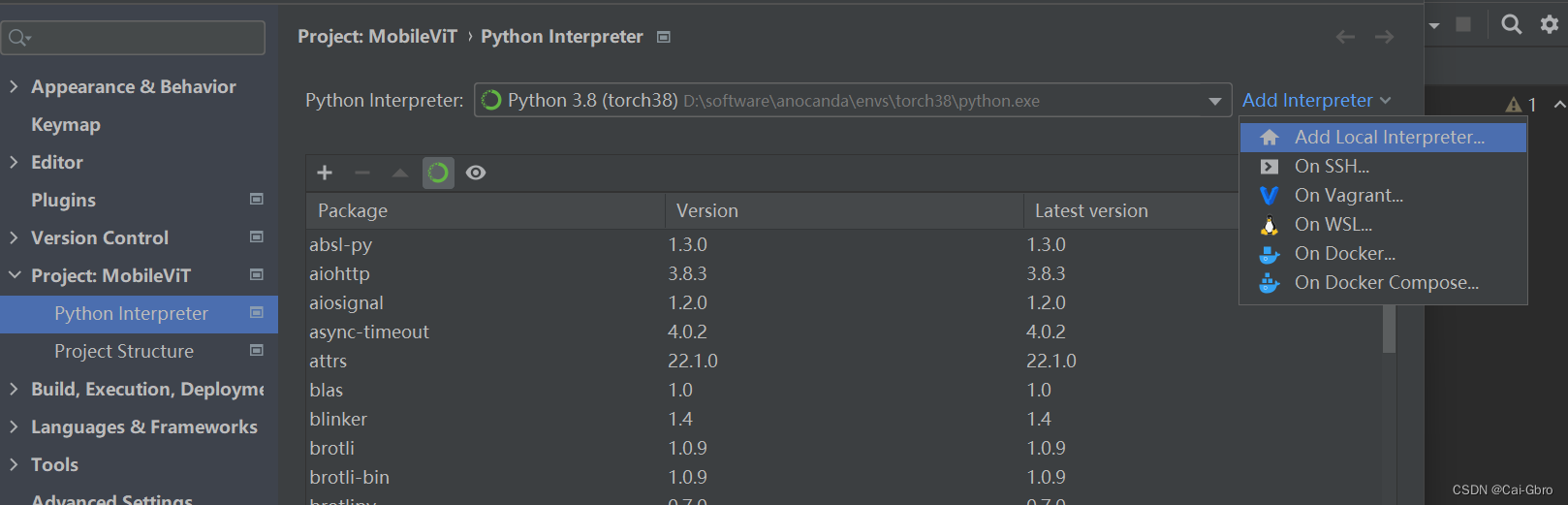Image resolution: width=1568 pixels, height=505 pixels.
Task: Open Keymap settings
Action: tap(66, 125)
